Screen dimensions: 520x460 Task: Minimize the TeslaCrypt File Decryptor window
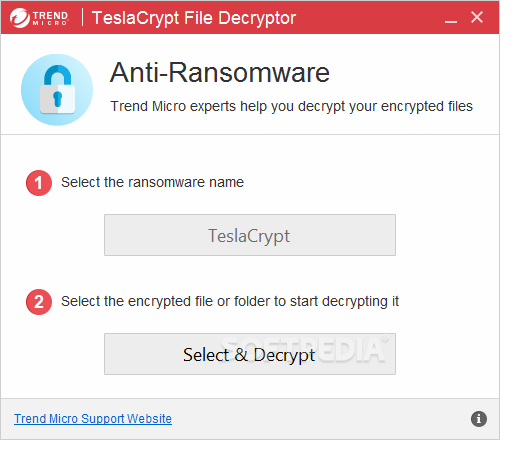[x=451, y=18]
